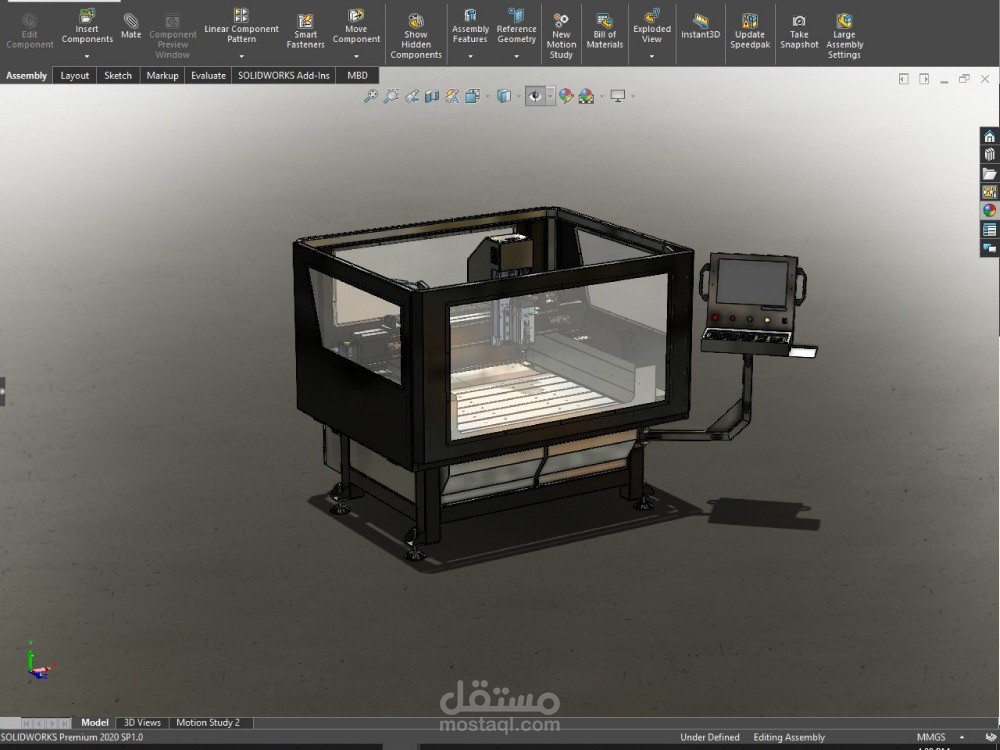Open Appearances, Scenes and Decals pane
1000x750 pixels.
989,210
